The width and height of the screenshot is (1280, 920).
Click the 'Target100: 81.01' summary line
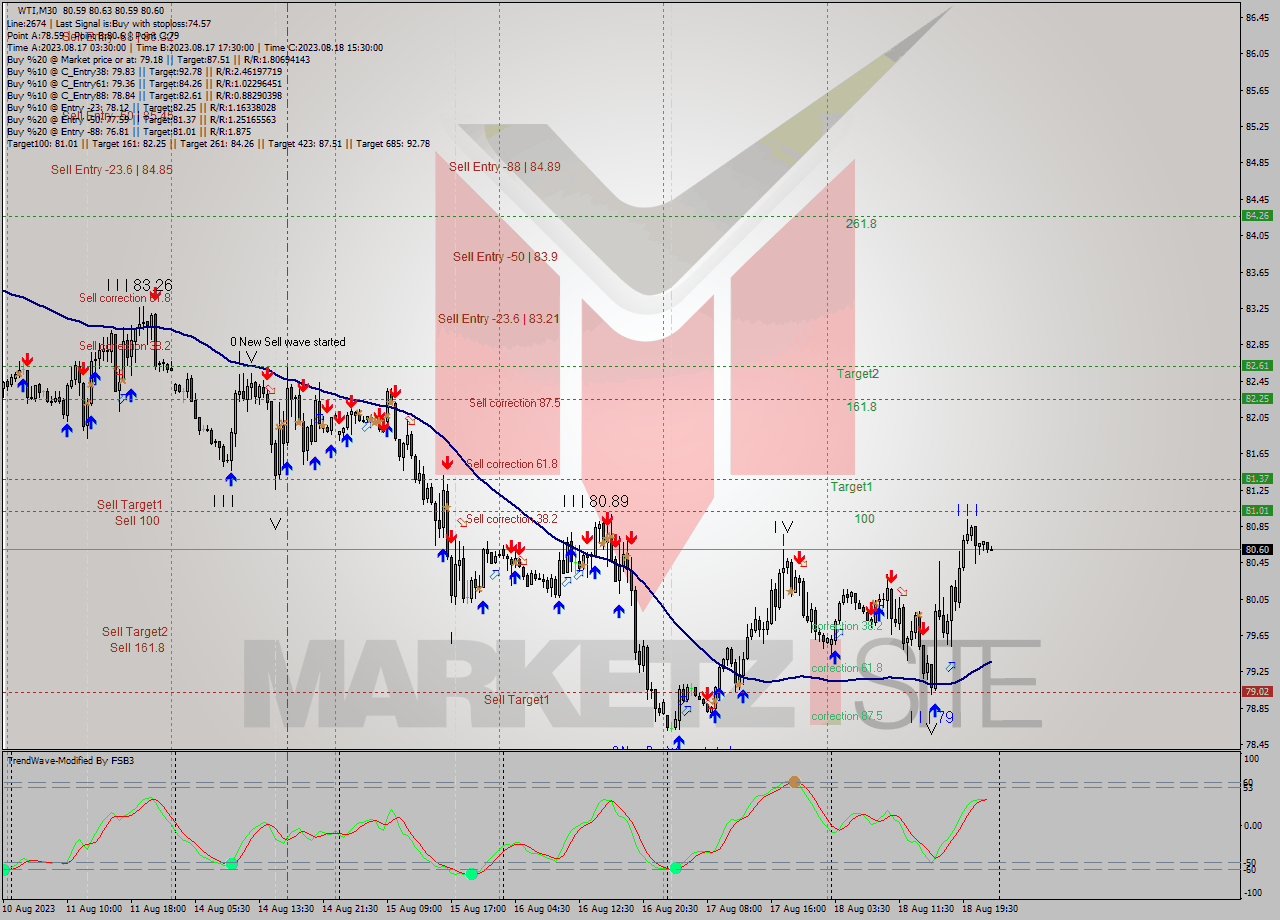218,144
